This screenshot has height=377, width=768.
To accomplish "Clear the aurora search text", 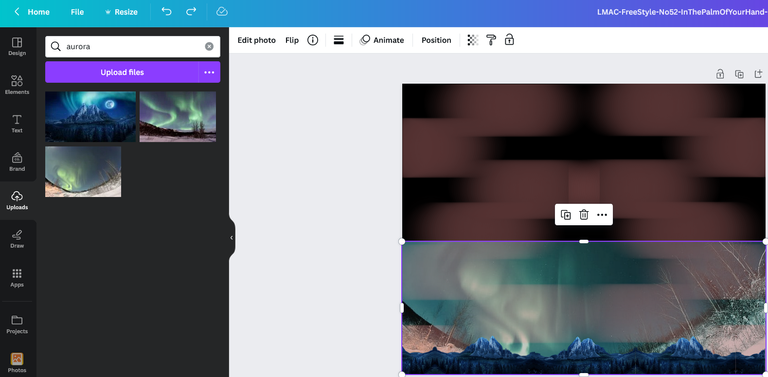I will coord(209,47).
